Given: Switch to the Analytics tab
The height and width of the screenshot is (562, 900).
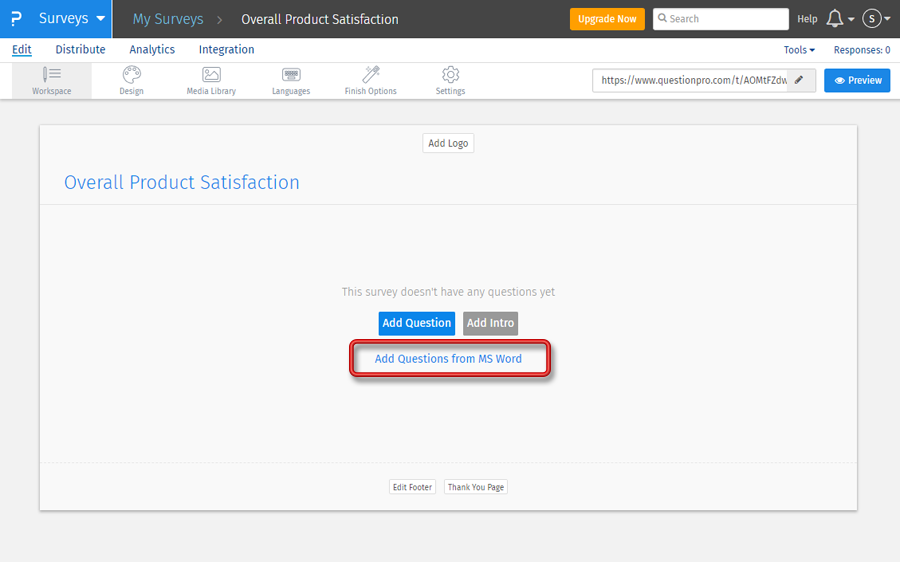Looking at the screenshot, I should (152, 50).
